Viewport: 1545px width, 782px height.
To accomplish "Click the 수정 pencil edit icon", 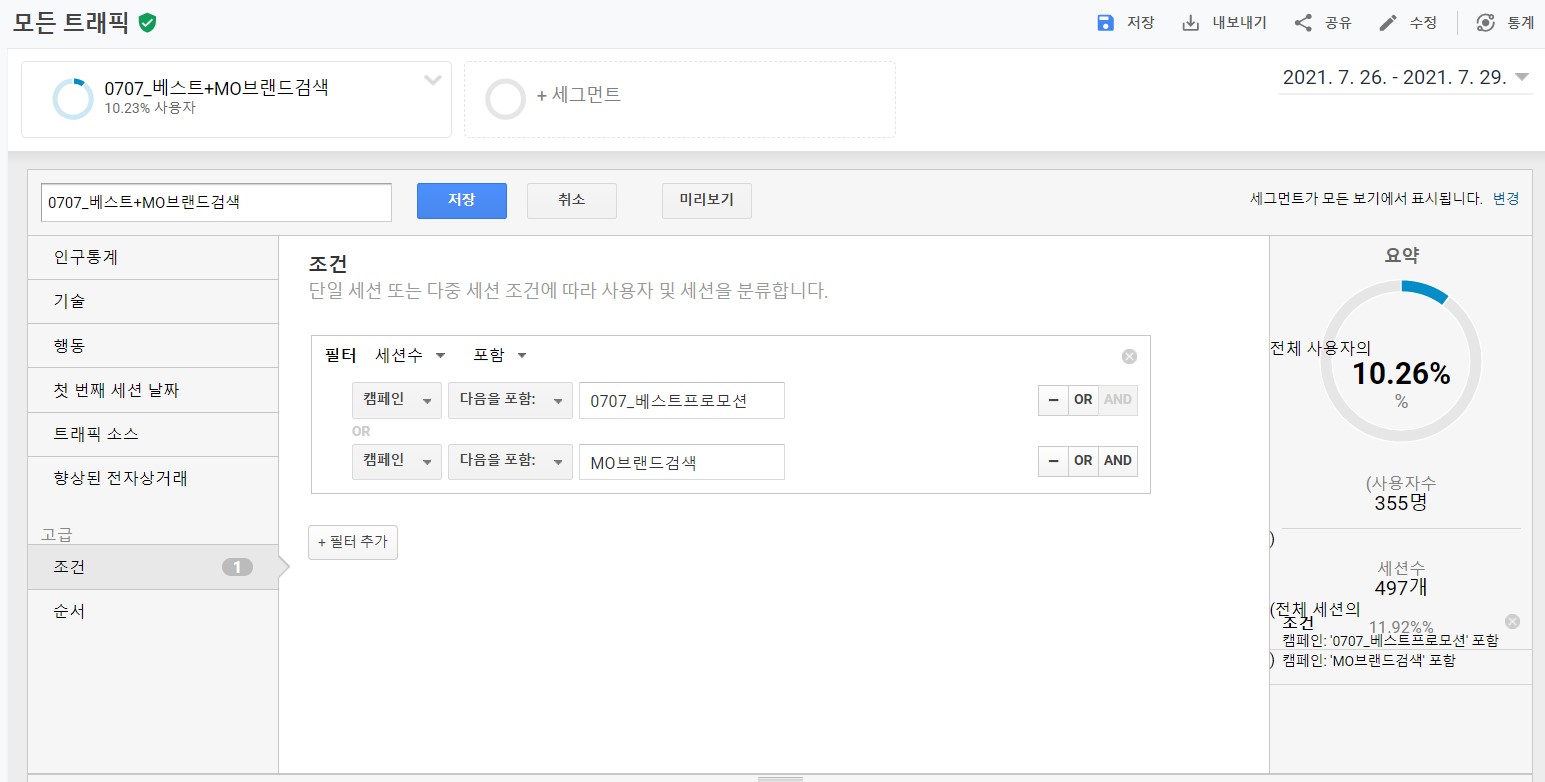I will point(1387,23).
